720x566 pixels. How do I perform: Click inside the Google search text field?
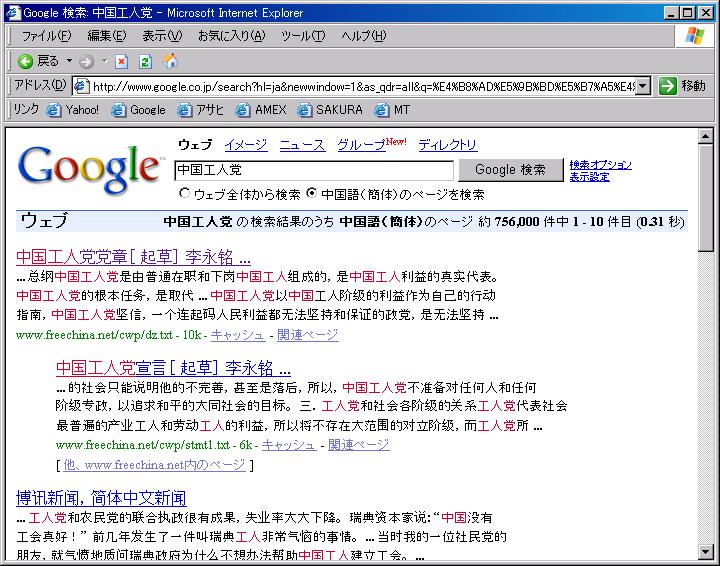tap(313, 170)
